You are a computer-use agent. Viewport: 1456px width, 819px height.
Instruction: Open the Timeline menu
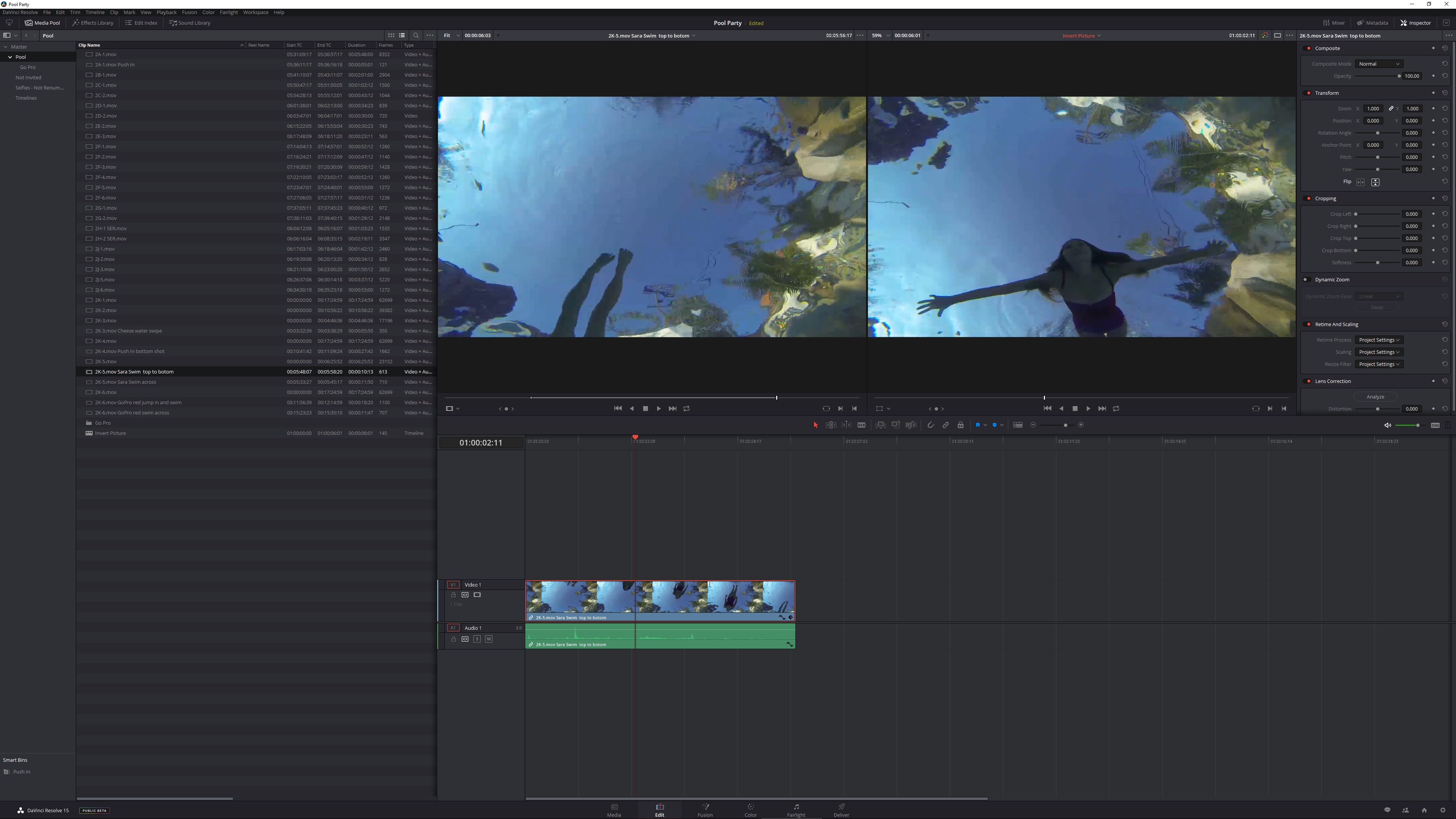(x=94, y=13)
